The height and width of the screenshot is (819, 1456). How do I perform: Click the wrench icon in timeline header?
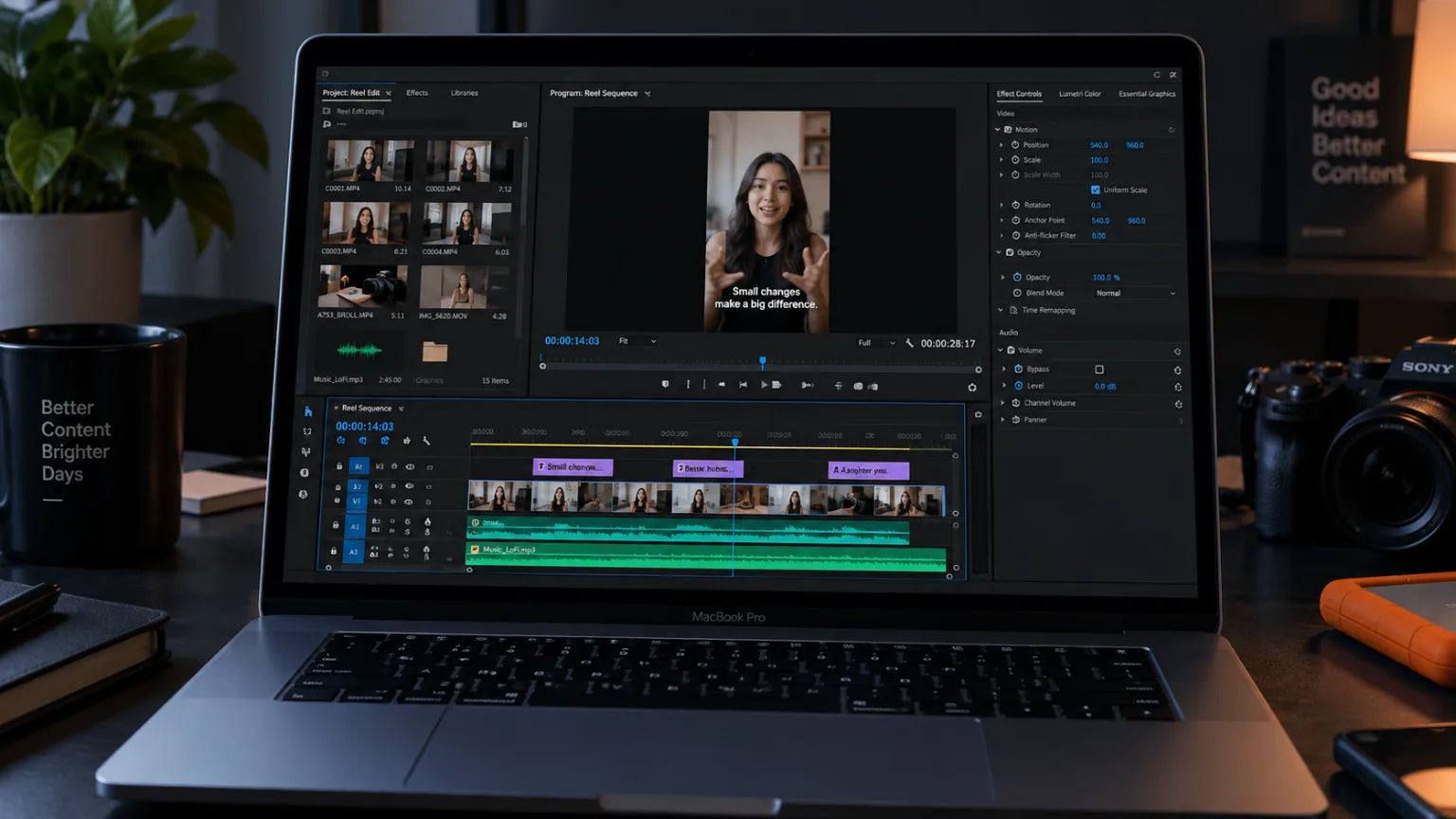pyautogui.click(x=427, y=441)
